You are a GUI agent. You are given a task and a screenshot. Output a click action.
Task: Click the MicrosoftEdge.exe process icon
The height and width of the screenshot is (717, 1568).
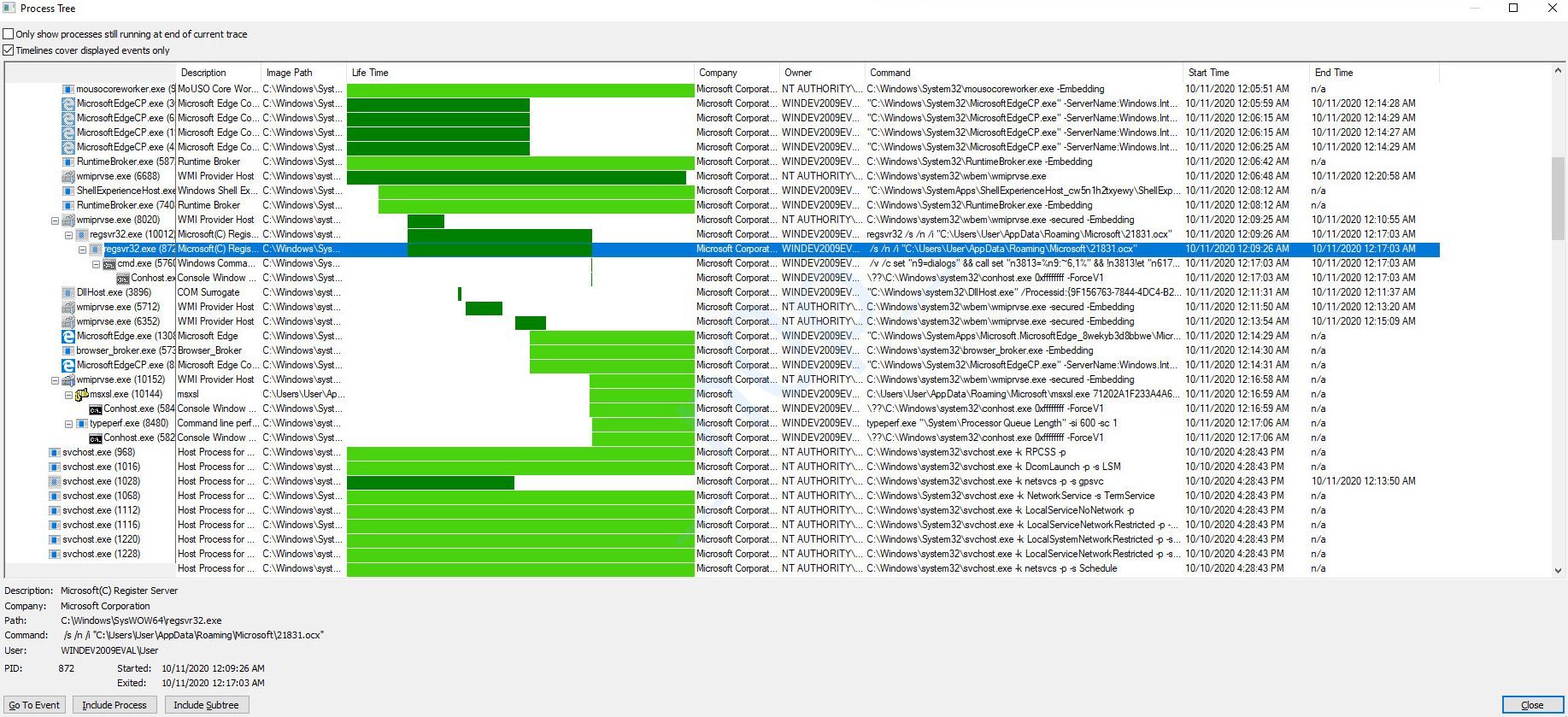pyautogui.click(x=68, y=337)
